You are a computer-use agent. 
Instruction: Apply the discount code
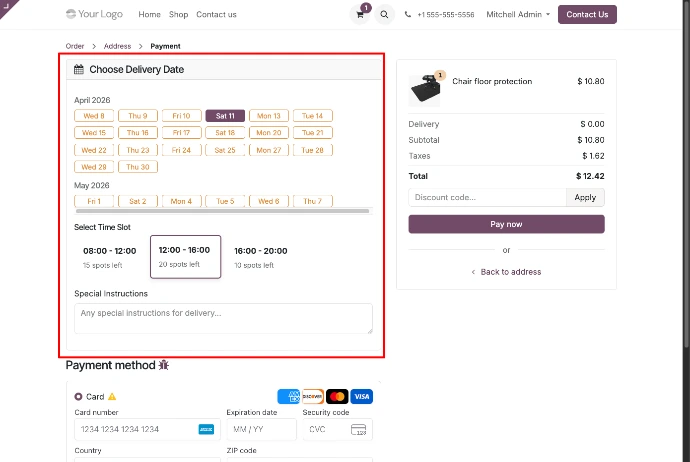point(585,198)
